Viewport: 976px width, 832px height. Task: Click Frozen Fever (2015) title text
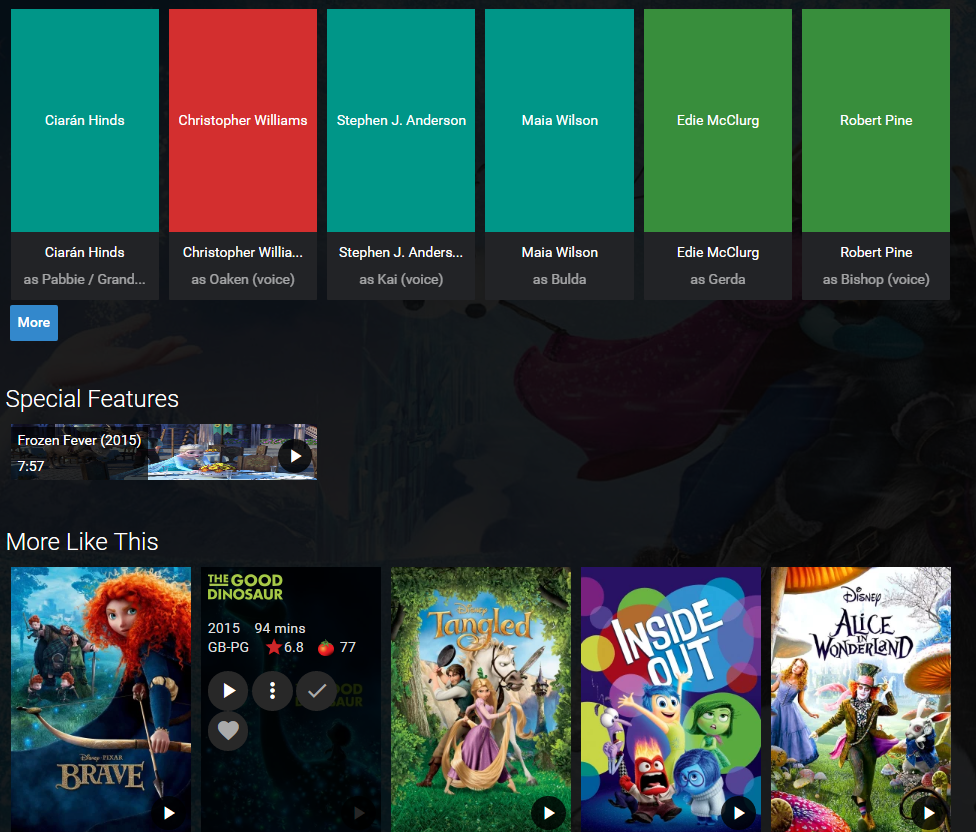point(79,441)
